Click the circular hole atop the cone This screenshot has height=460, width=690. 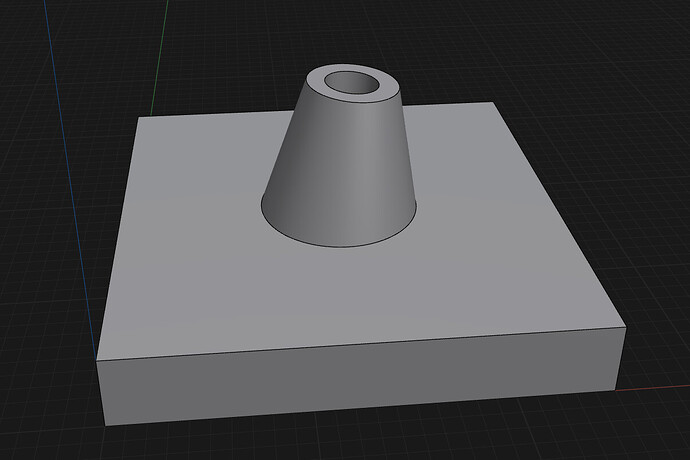click(351, 83)
